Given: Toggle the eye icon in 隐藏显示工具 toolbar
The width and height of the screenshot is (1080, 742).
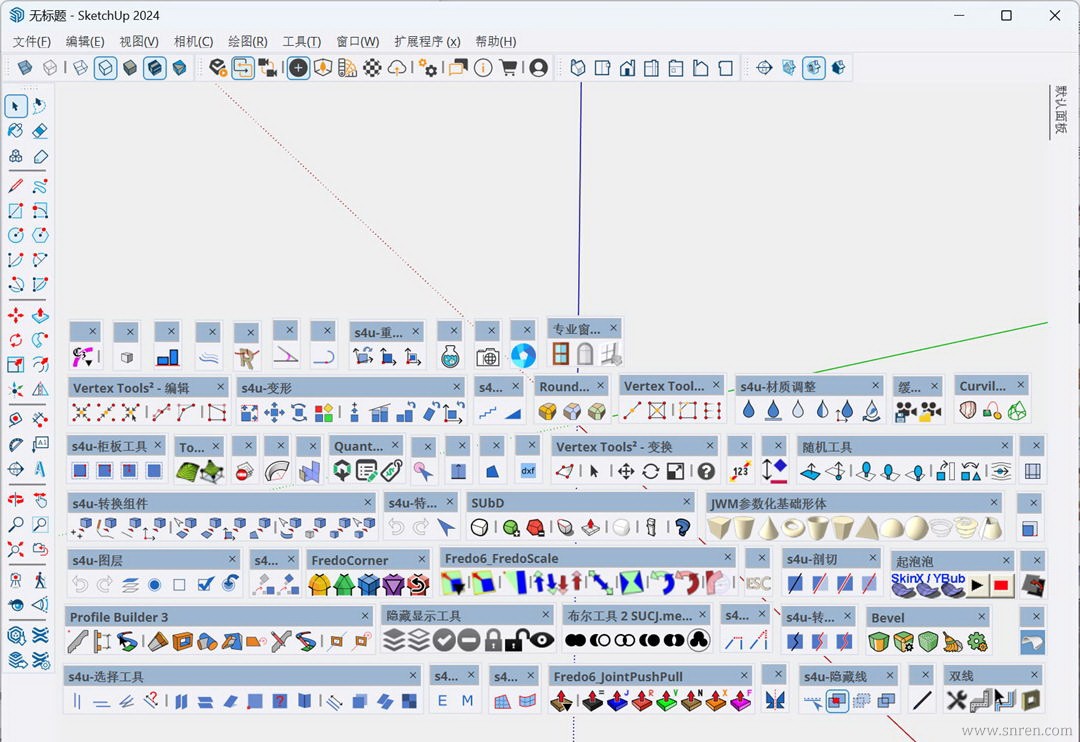Looking at the screenshot, I should pos(541,640).
